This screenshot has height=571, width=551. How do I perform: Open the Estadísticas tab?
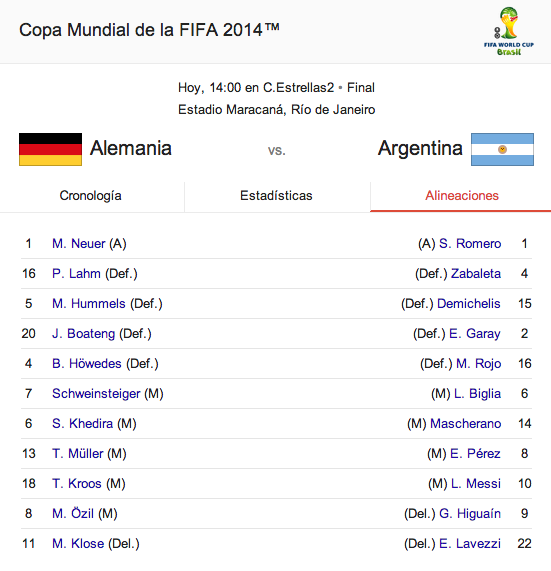coord(276,196)
